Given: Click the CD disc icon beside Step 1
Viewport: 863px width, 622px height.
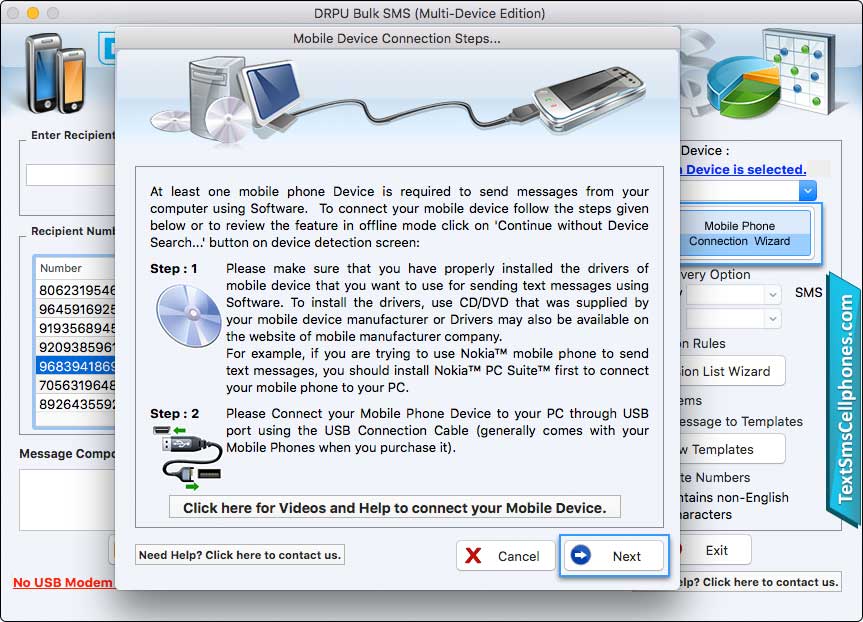Looking at the screenshot, I should click(x=188, y=315).
